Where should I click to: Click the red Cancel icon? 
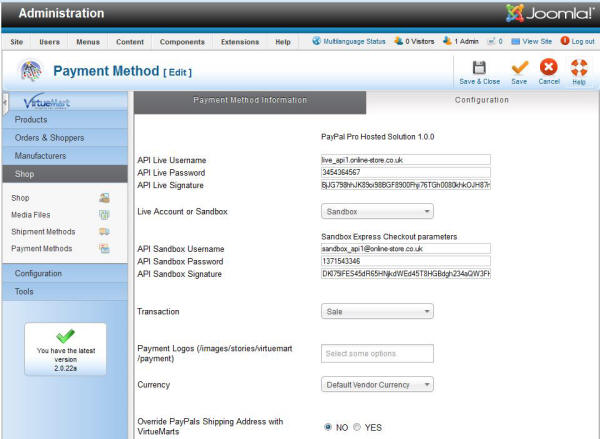coord(549,67)
